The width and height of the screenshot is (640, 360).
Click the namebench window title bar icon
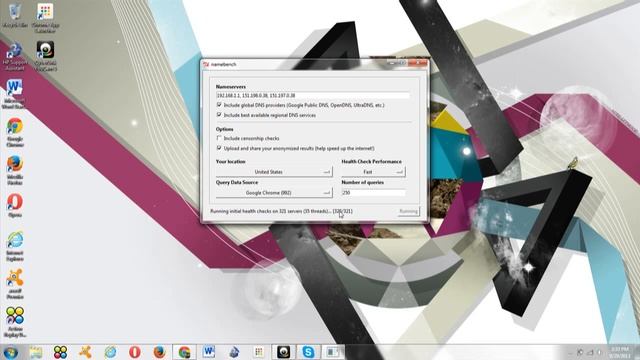point(207,64)
